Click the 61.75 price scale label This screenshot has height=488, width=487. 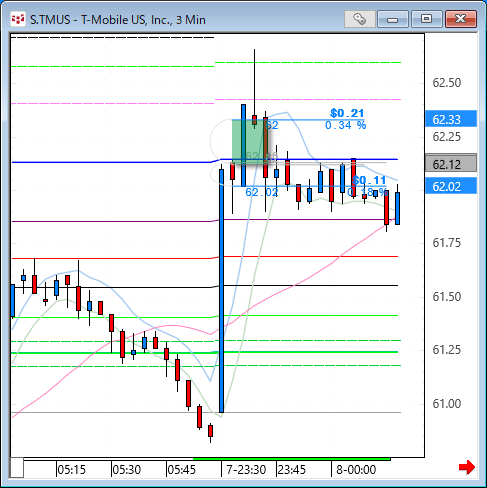(447, 243)
